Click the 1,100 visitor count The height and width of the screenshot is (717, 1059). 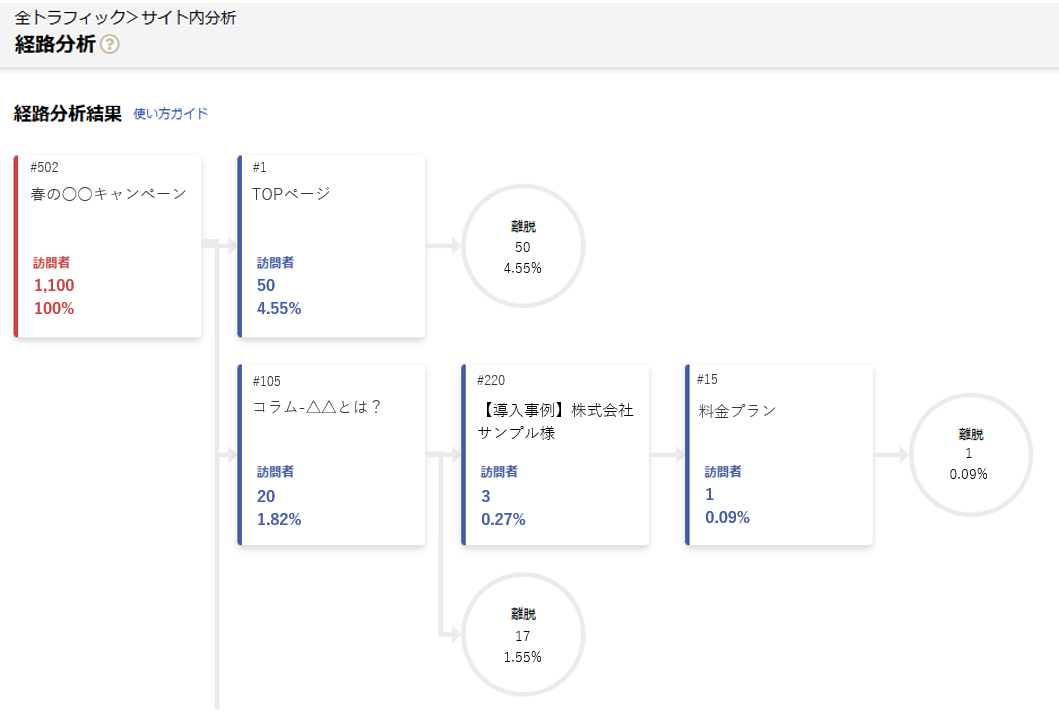54,286
